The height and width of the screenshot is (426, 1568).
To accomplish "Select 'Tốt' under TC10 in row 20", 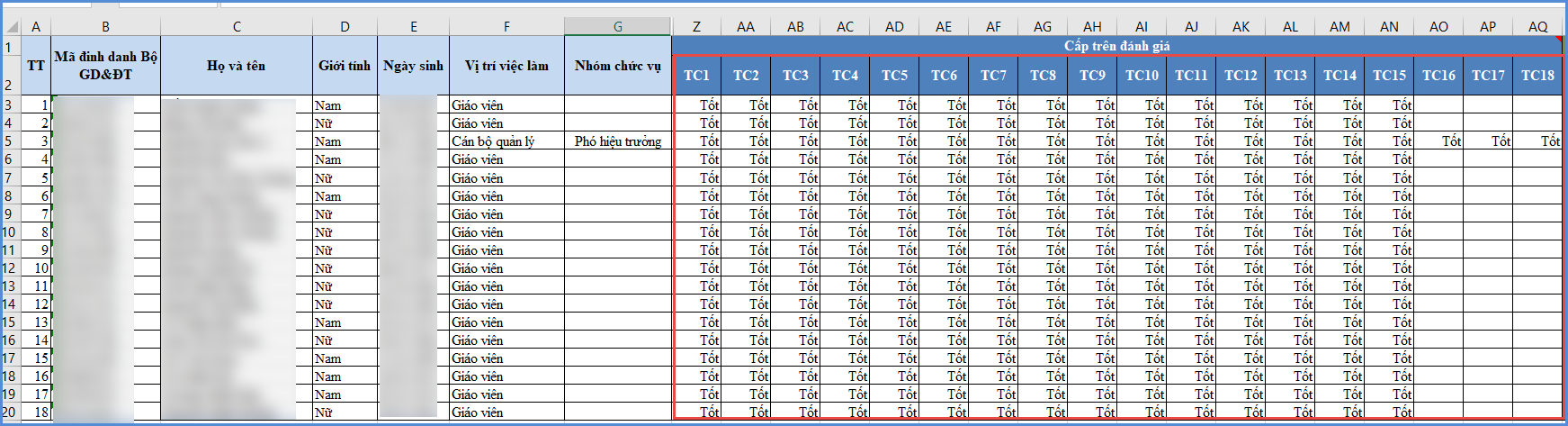I will [1142, 412].
